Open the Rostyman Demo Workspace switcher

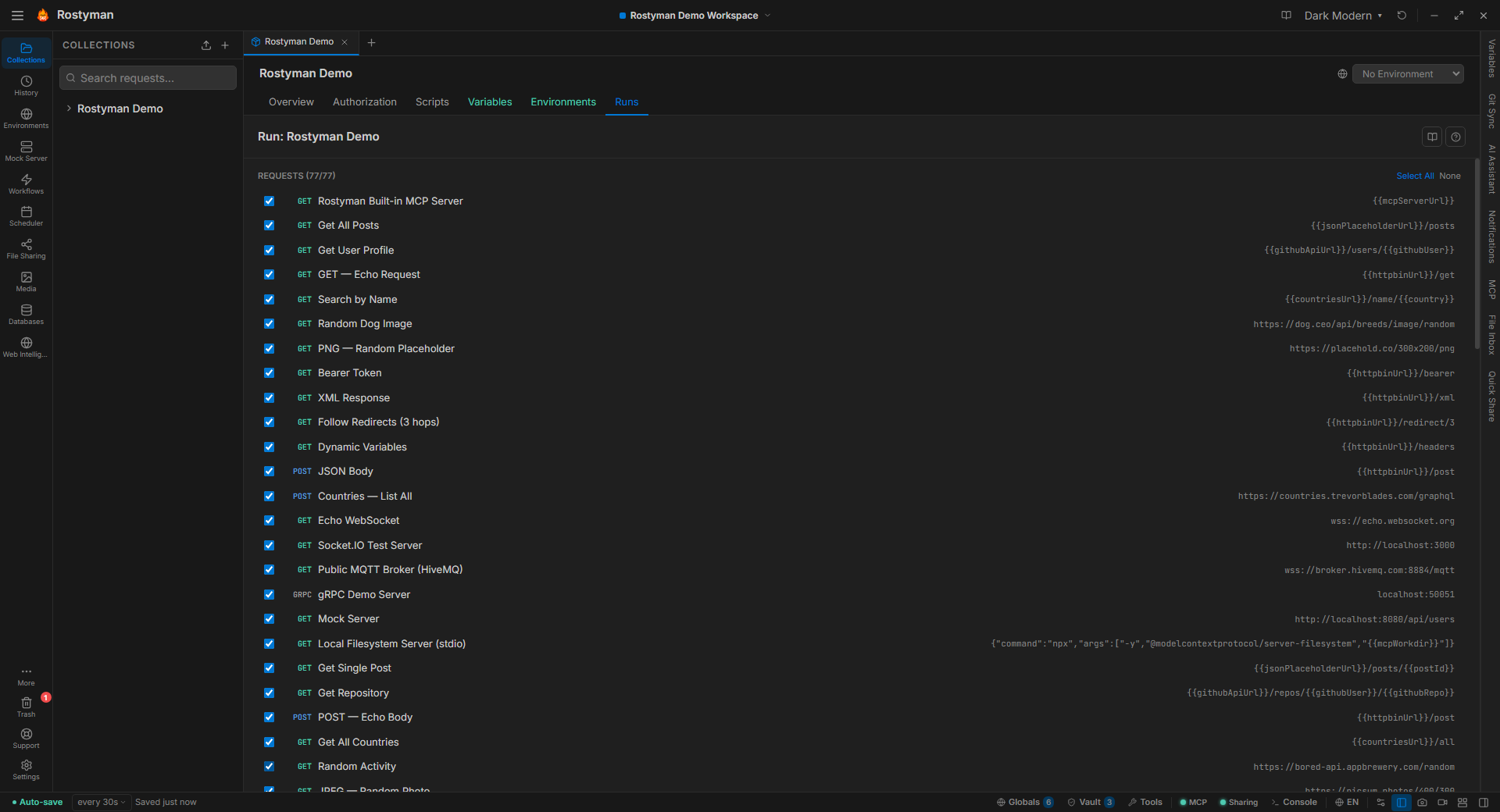click(695, 15)
